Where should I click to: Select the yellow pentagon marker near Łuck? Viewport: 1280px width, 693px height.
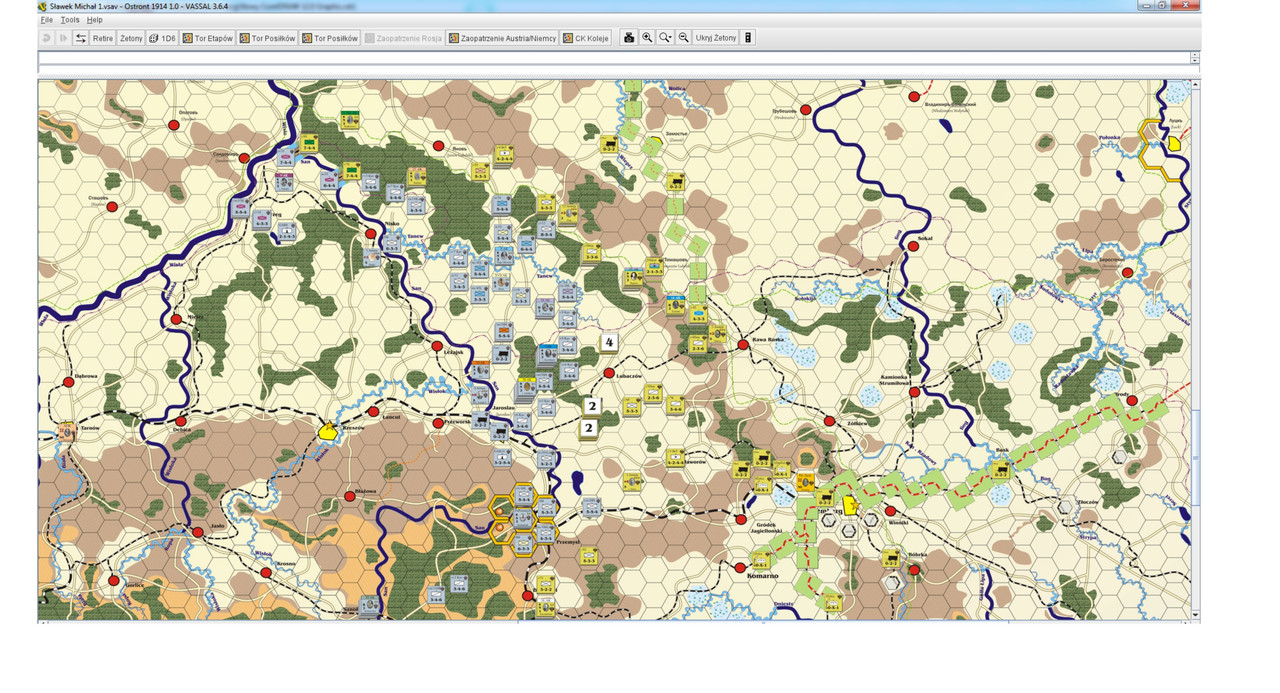click(1174, 144)
